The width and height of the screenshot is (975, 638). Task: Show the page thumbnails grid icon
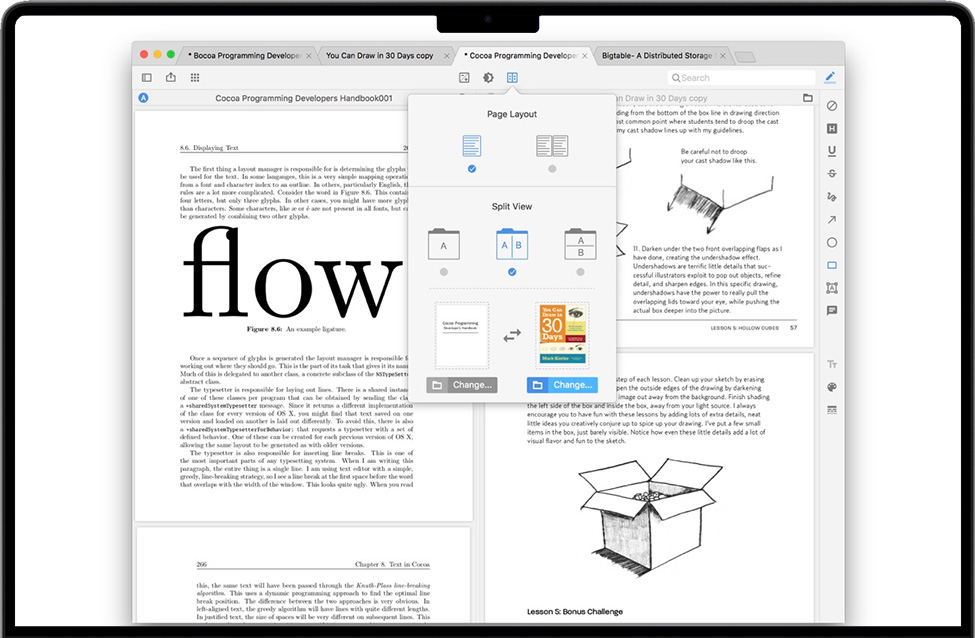(x=195, y=78)
